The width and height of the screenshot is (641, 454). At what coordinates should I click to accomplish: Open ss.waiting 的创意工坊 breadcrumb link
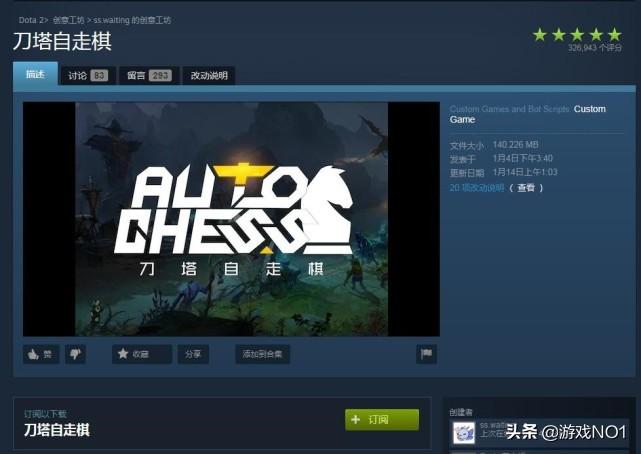pos(132,20)
